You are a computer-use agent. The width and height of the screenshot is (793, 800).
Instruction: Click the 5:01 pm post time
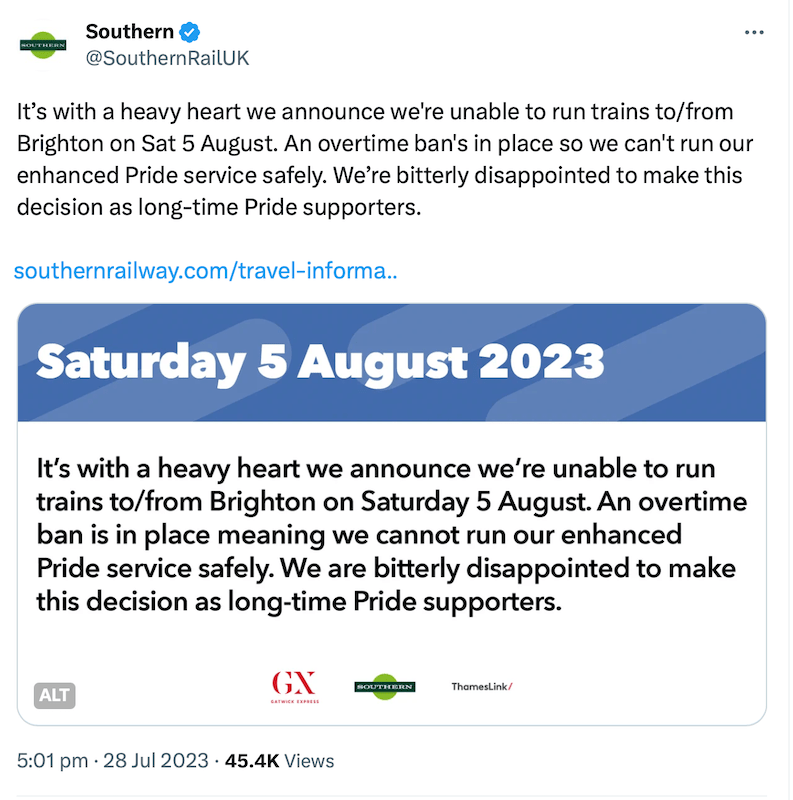tap(50, 761)
